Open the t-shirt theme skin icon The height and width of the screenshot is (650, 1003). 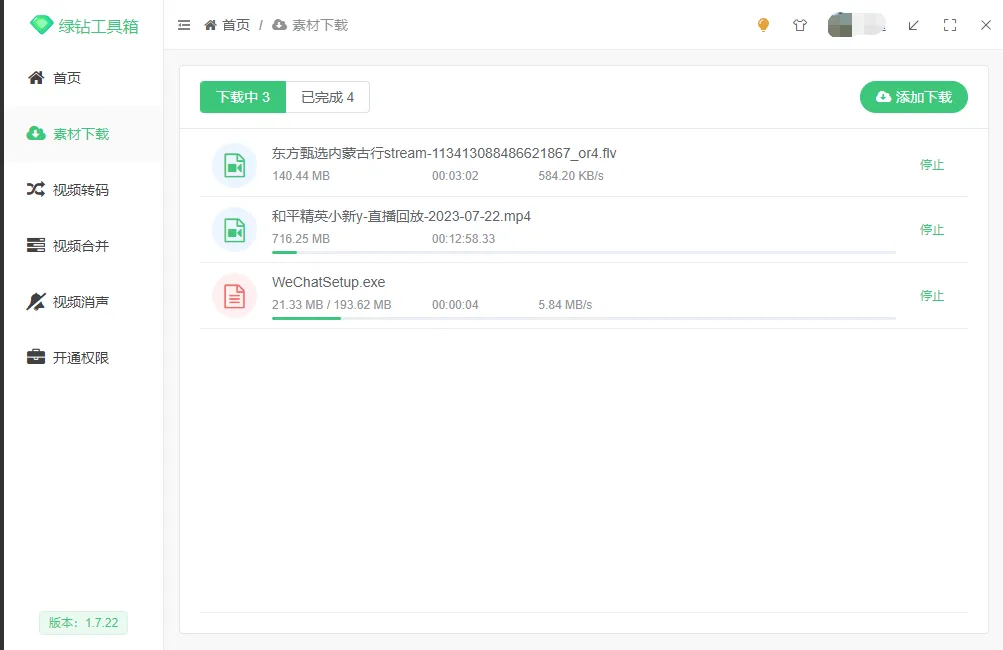[800, 25]
